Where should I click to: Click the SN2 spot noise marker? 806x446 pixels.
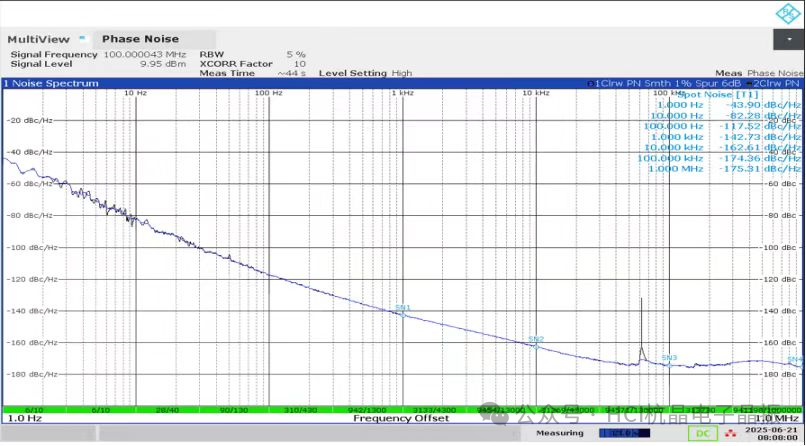(x=536, y=341)
